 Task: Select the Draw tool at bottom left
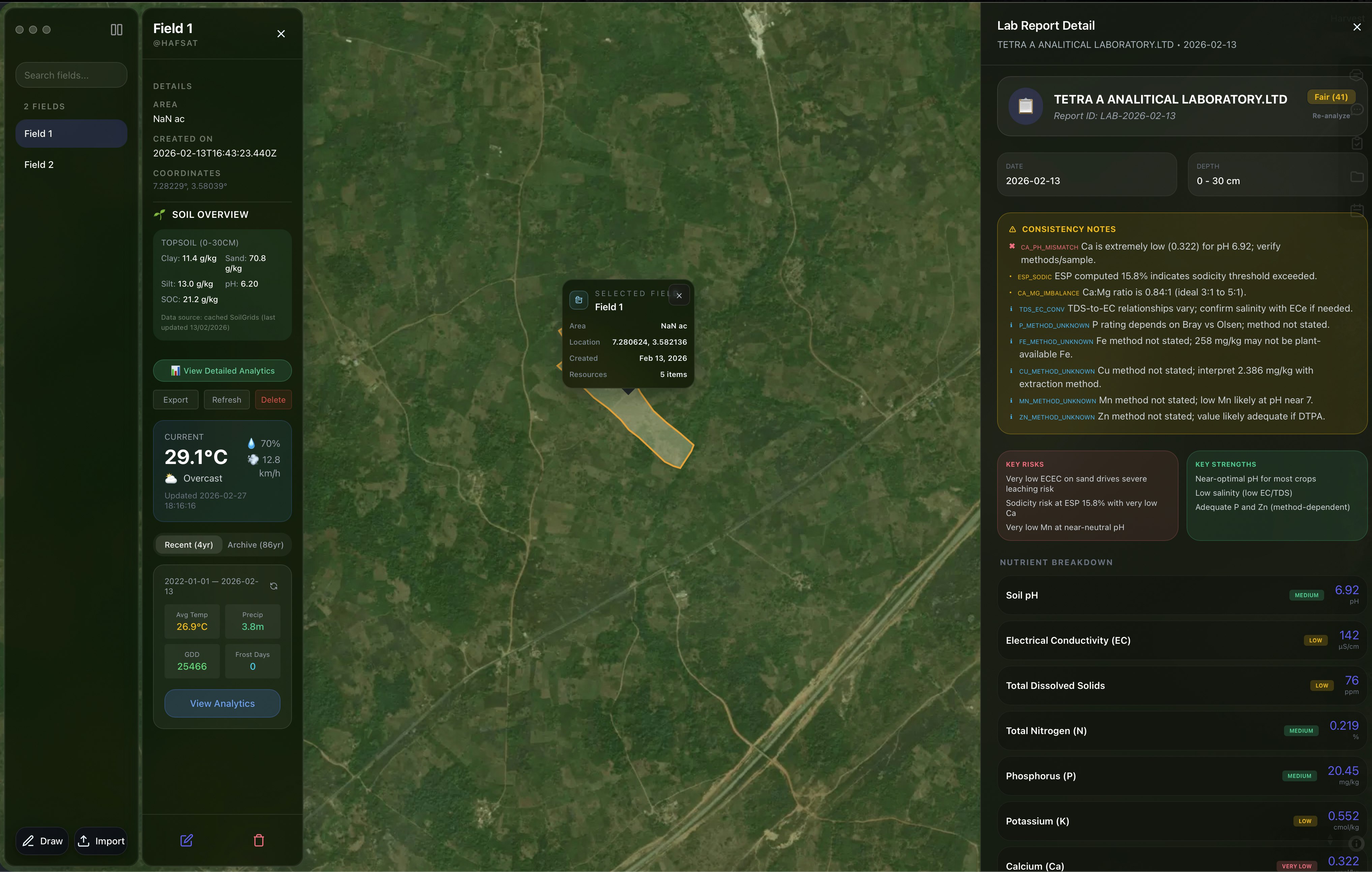pos(41,841)
